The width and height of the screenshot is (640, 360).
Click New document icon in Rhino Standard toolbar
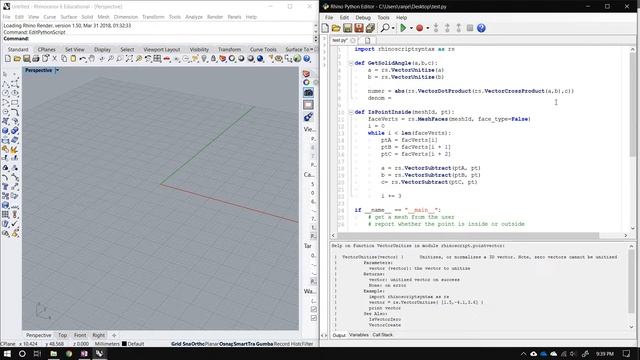coord(8,59)
